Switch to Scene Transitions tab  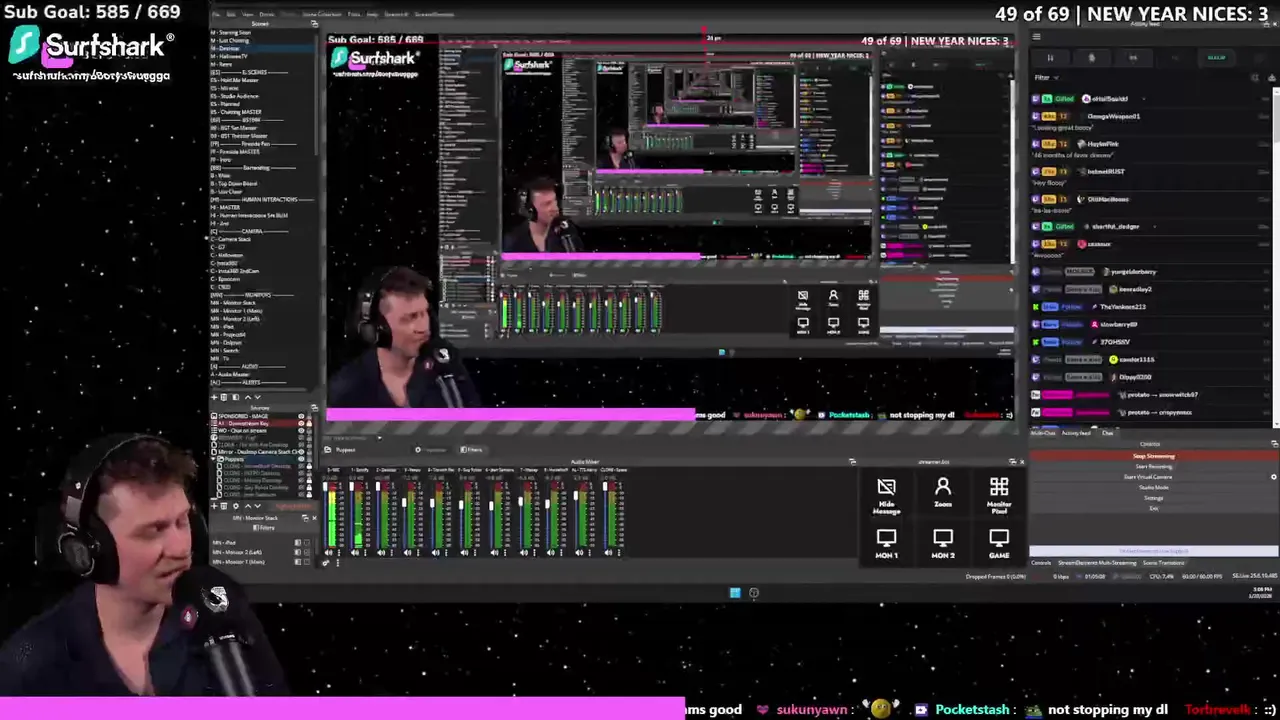point(1164,563)
